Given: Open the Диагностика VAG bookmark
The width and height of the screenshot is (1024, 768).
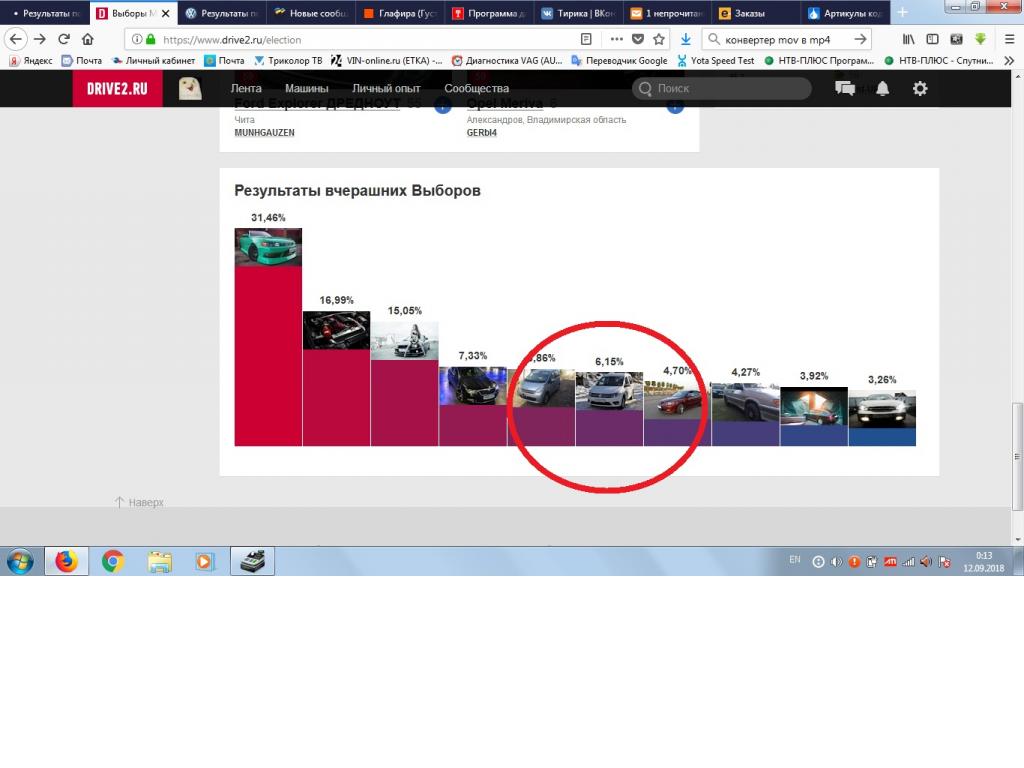Looking at the screenshot, I should pyautogui.click(x=507, y=61).
